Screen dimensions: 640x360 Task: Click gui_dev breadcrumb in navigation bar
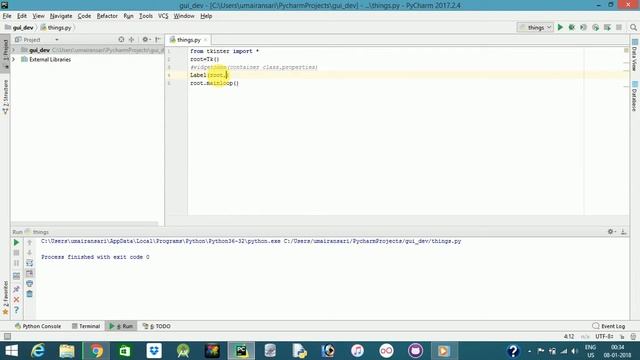coord(19,27)
